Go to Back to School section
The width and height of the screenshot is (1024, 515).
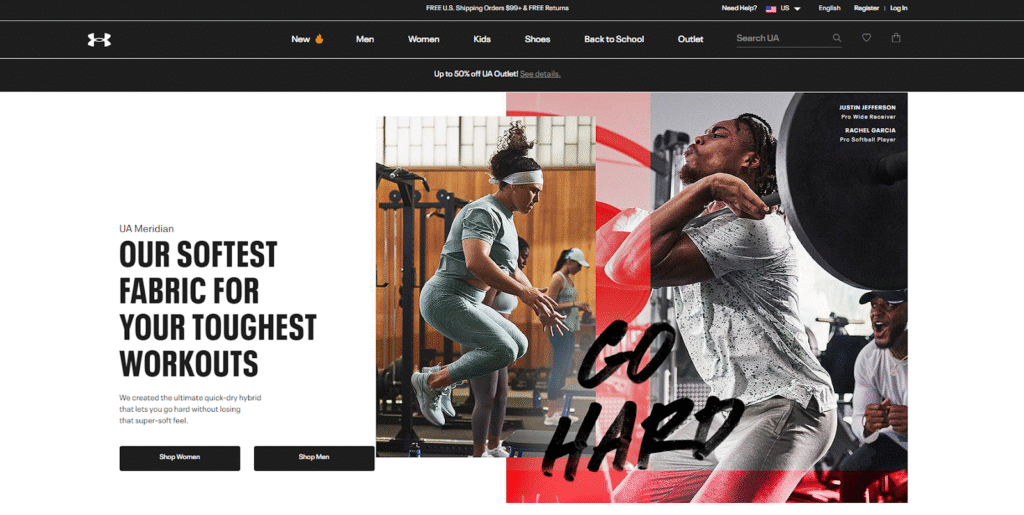(x=614, y=39)
